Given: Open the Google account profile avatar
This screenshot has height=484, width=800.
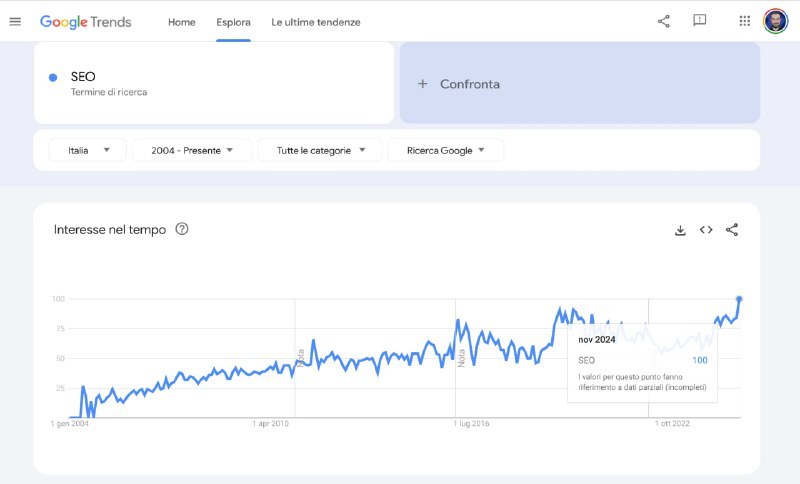Looking at the screenshot, I should (x=775, y=21).
